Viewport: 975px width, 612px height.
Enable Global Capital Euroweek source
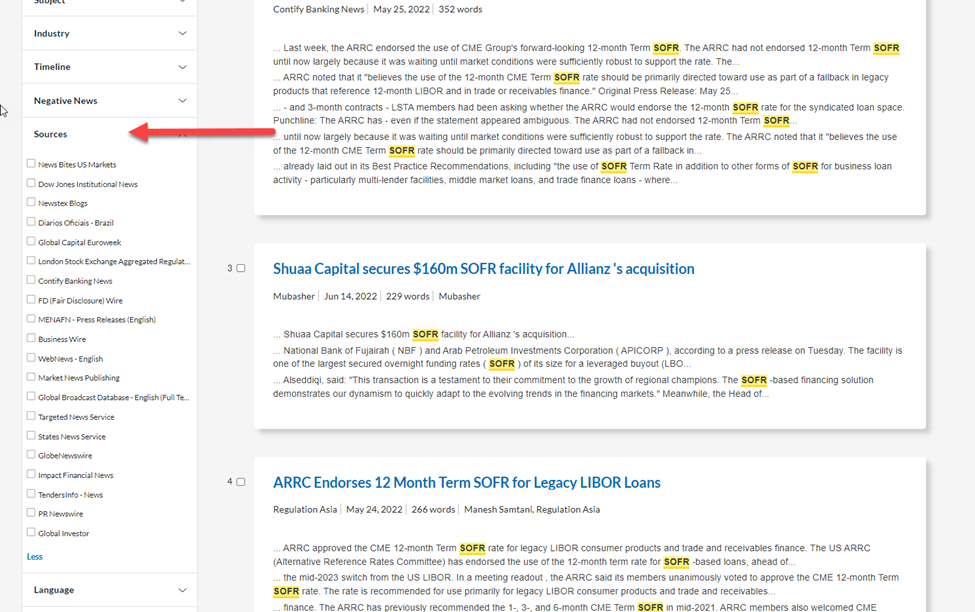coord(31,241)
